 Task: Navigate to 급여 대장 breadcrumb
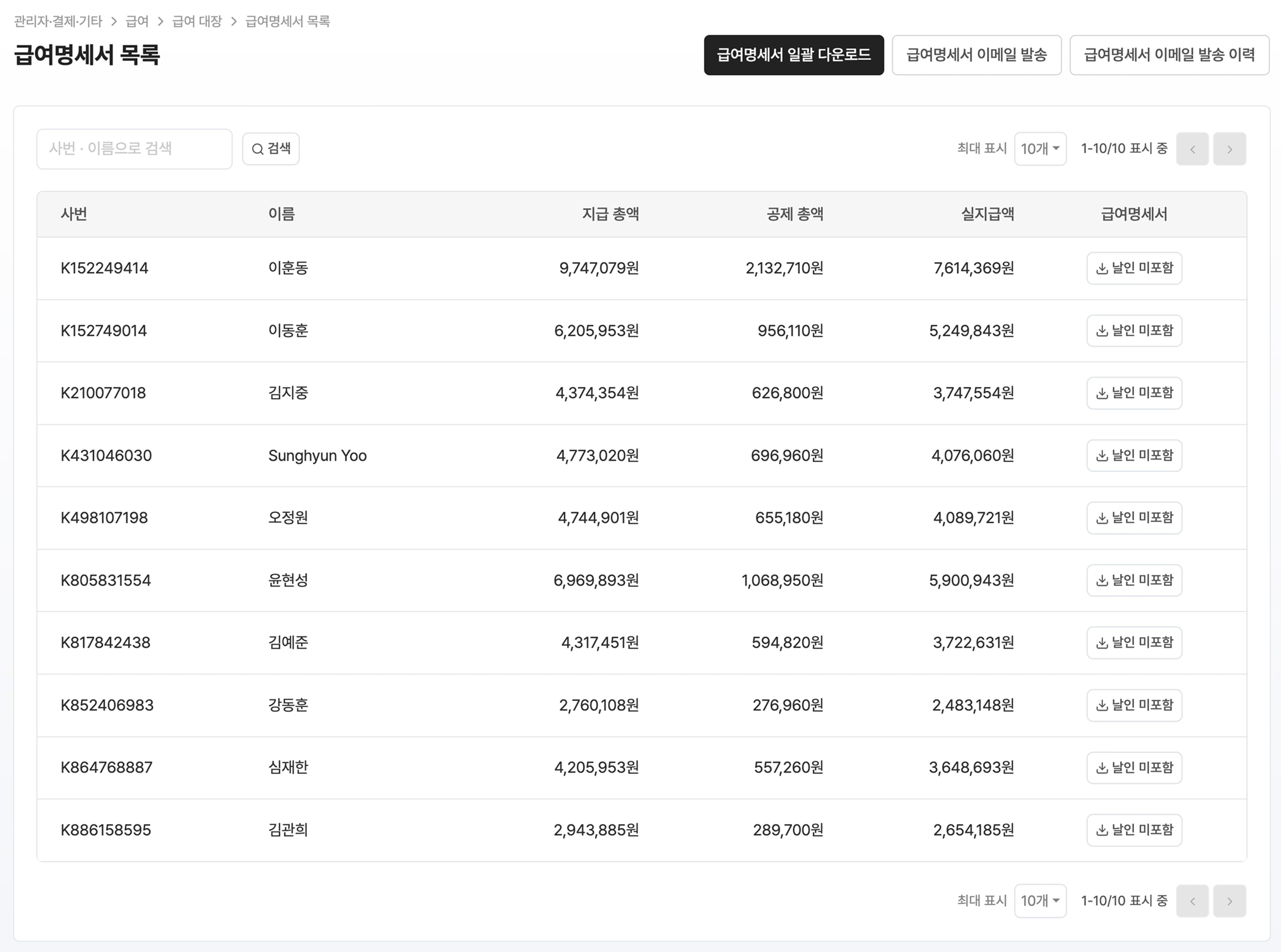click(x=197, y=21)
